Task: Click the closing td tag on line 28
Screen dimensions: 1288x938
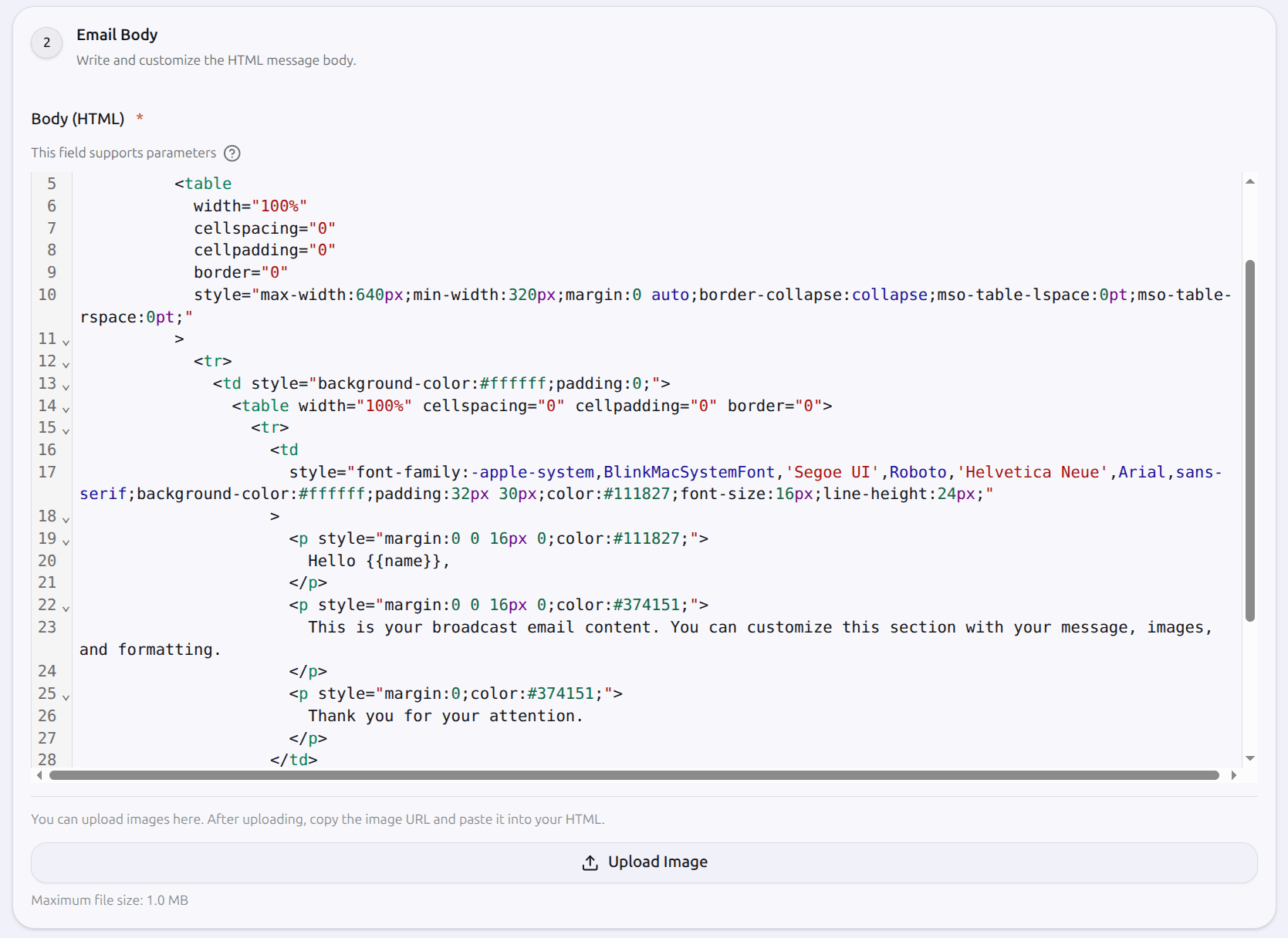Action: [x=294, y=760]
